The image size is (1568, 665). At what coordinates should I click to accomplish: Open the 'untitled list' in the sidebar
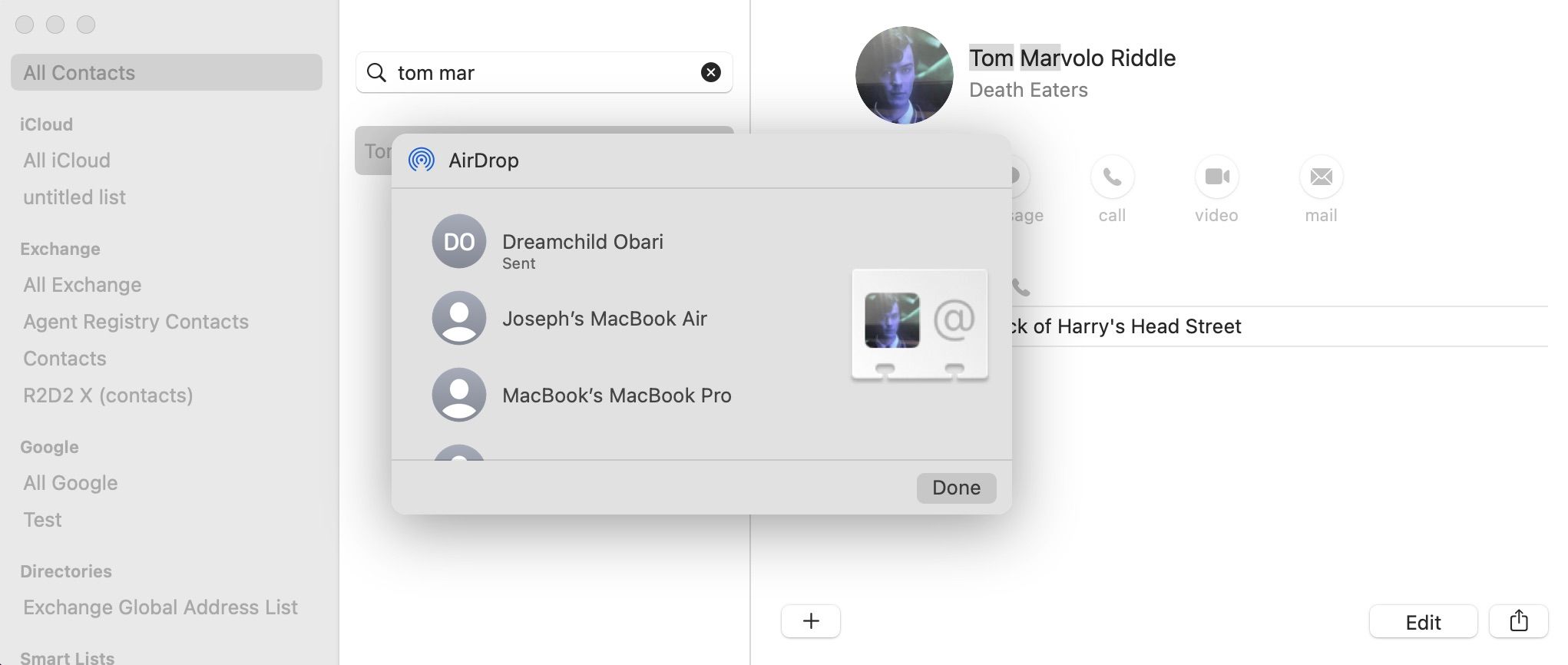click(74, 197)
